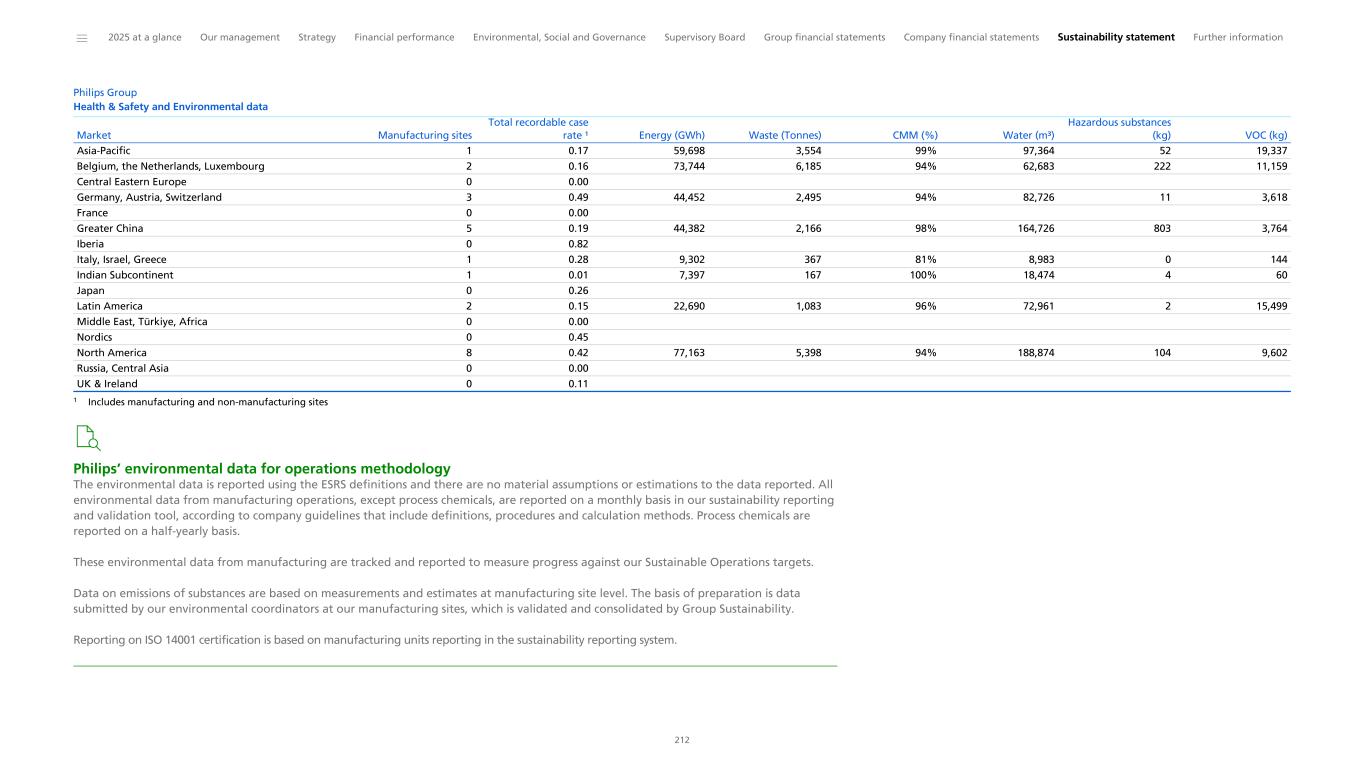
Task: Navigate to the Strategy tab
Action: [317, 37]
